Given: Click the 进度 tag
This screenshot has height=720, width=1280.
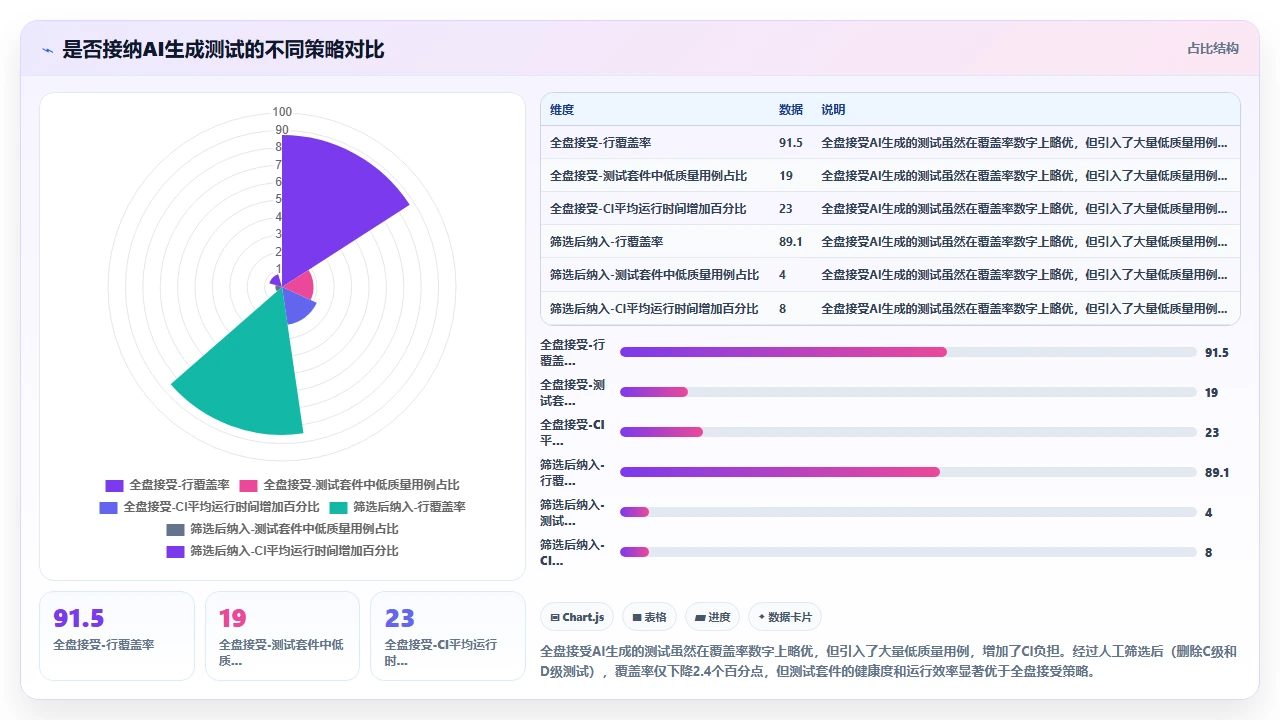Looking at the screenshot, I should [713, 617].
